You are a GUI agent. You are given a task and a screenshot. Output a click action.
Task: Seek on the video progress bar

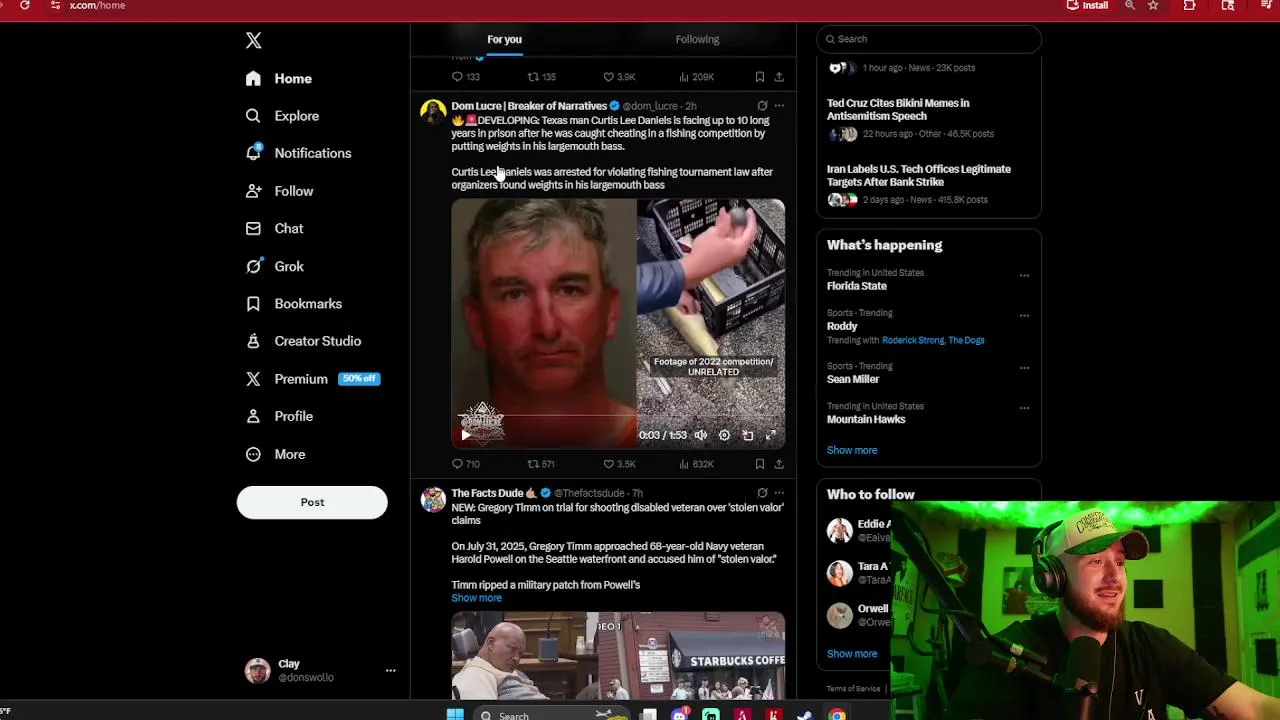coord(618,417)
